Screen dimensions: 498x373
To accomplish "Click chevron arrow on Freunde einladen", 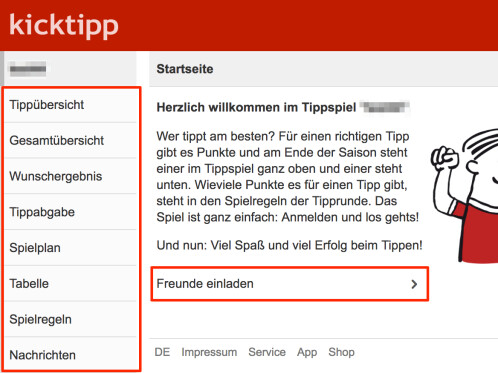I will pos(414,284).
